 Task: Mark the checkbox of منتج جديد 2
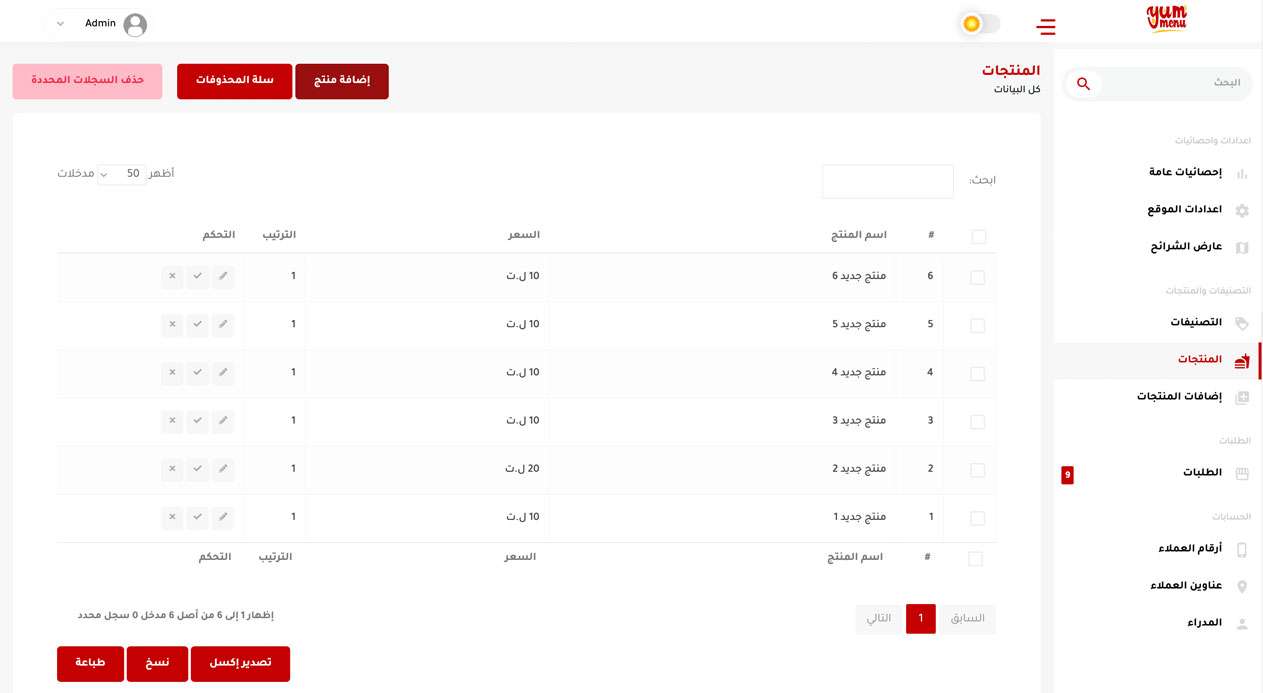click(978, 470)
